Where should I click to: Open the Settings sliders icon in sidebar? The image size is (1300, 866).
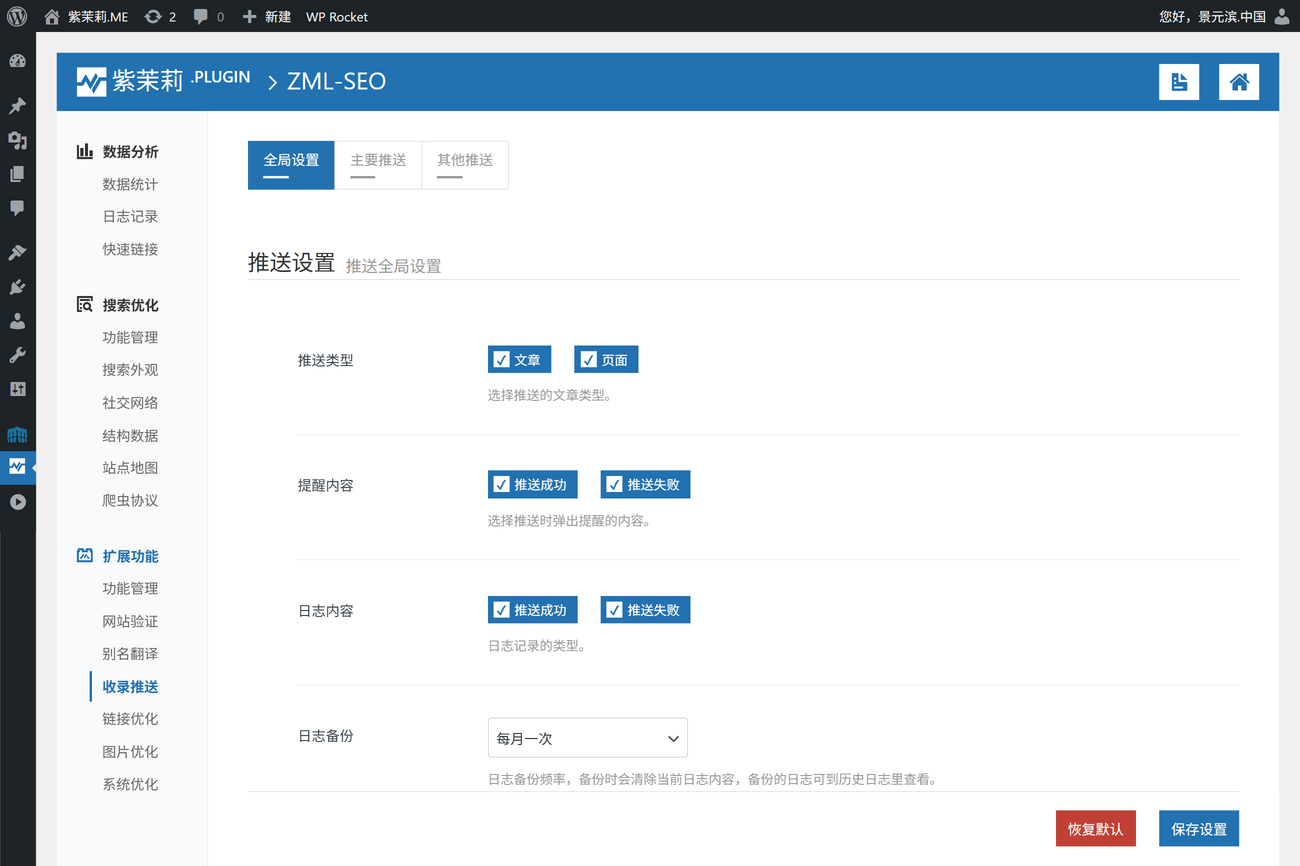(17, 389)
